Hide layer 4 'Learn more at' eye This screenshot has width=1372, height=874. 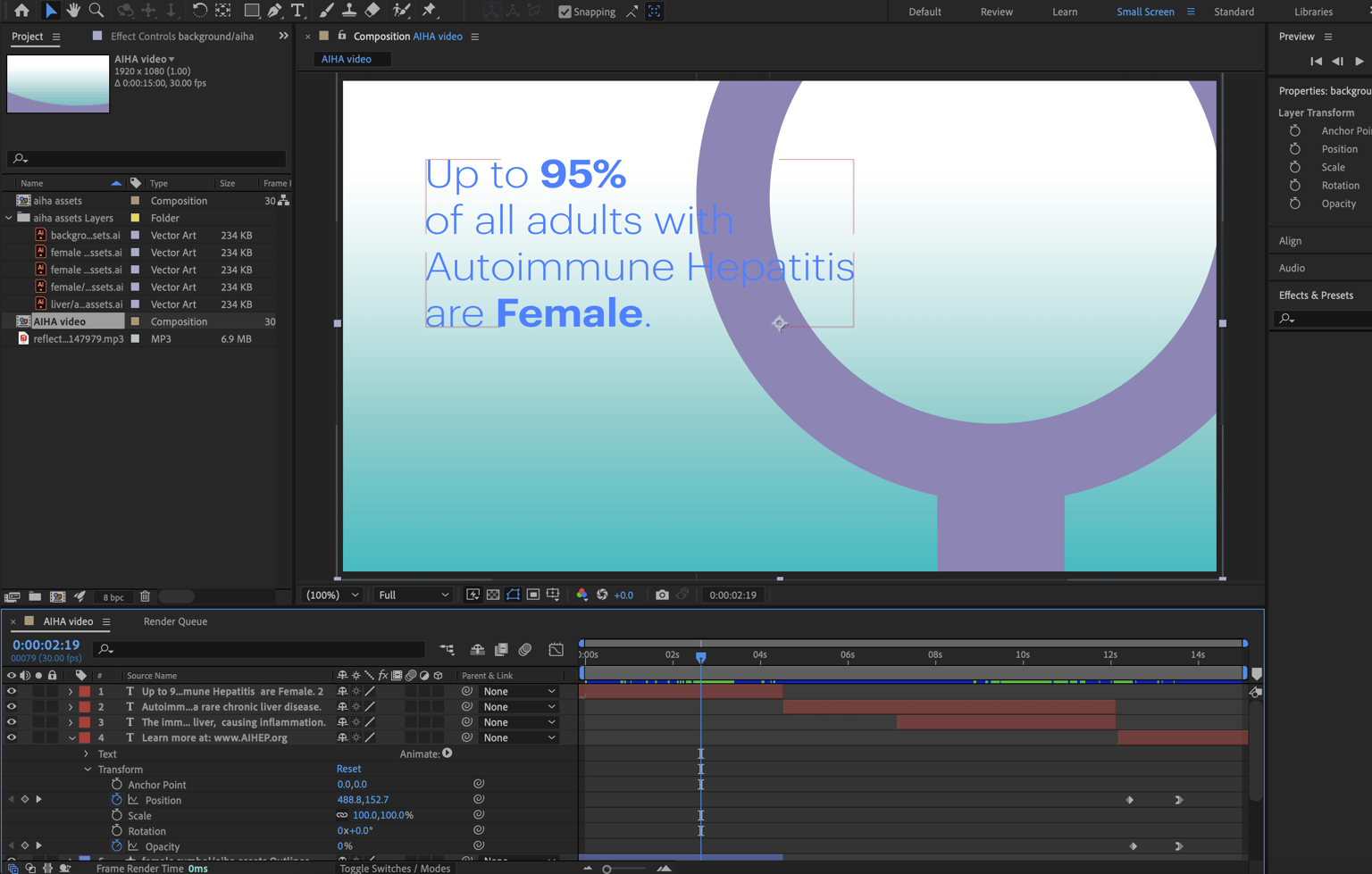(12, 737)
